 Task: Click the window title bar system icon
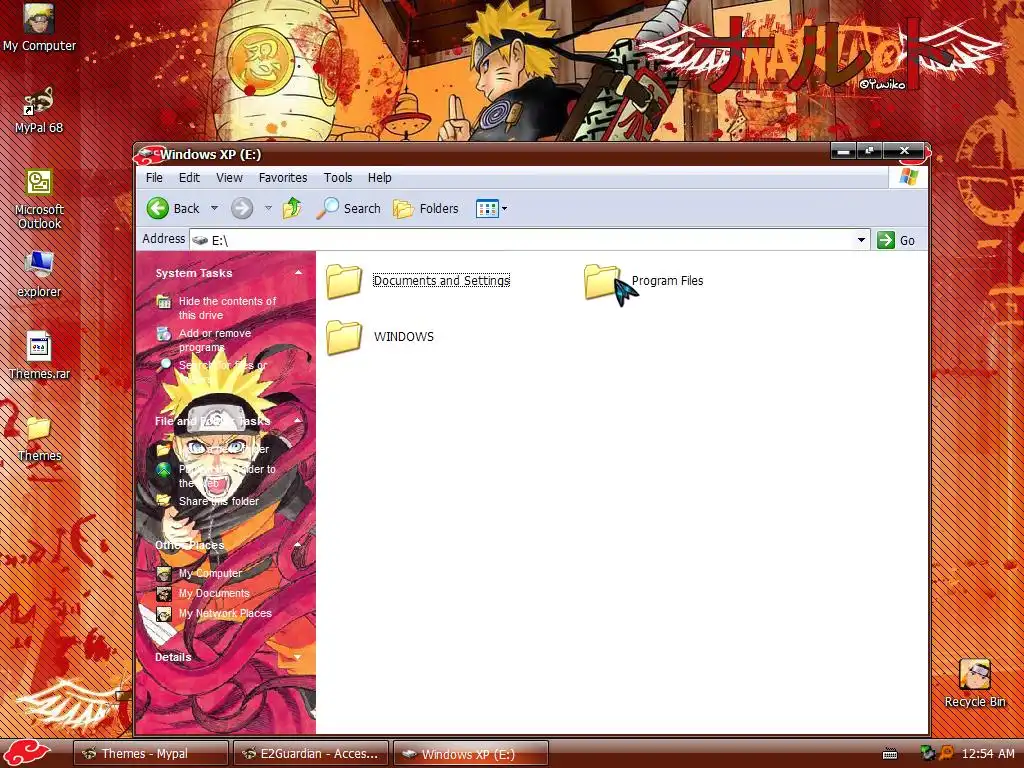click(148, 154)
